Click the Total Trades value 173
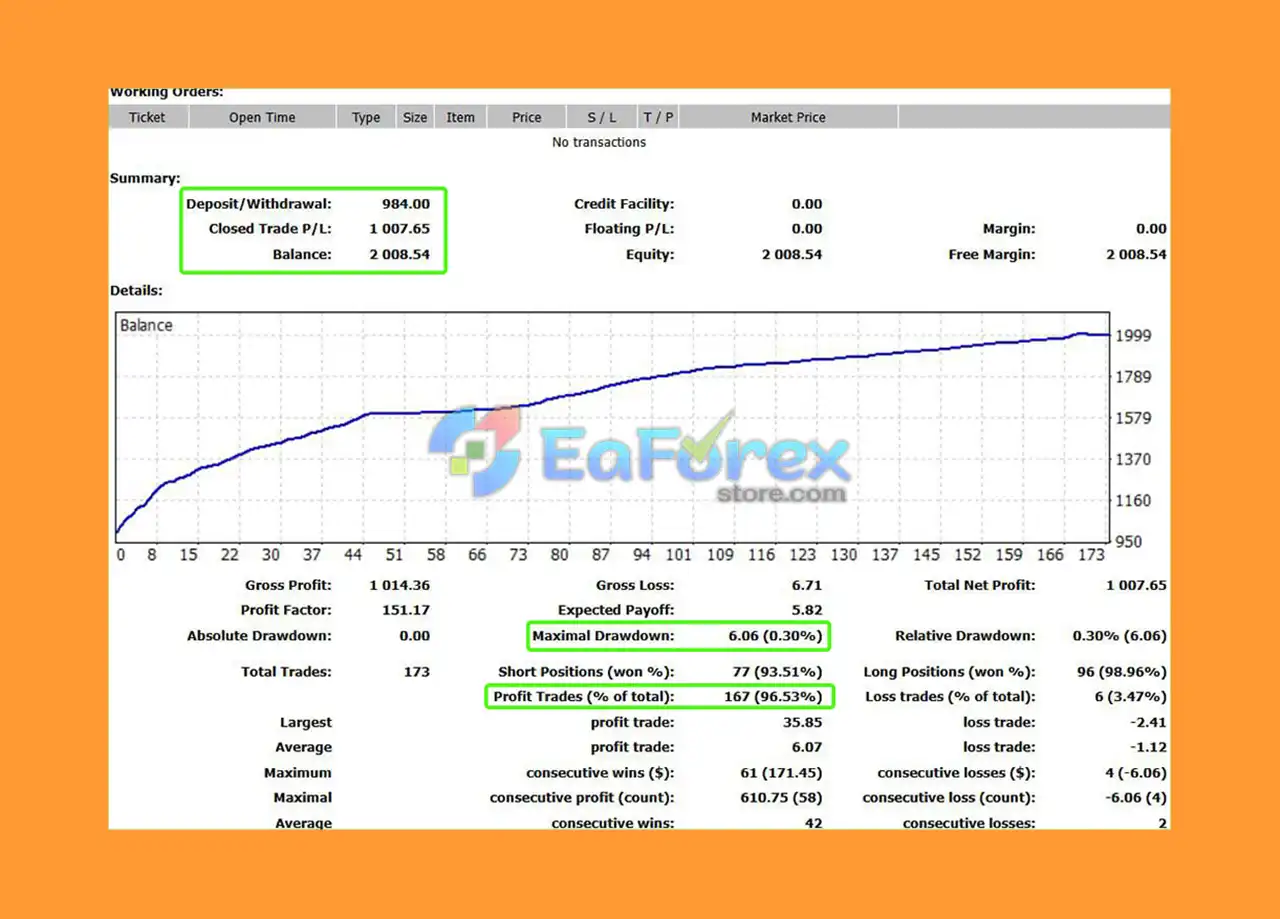 click(417, 672)
